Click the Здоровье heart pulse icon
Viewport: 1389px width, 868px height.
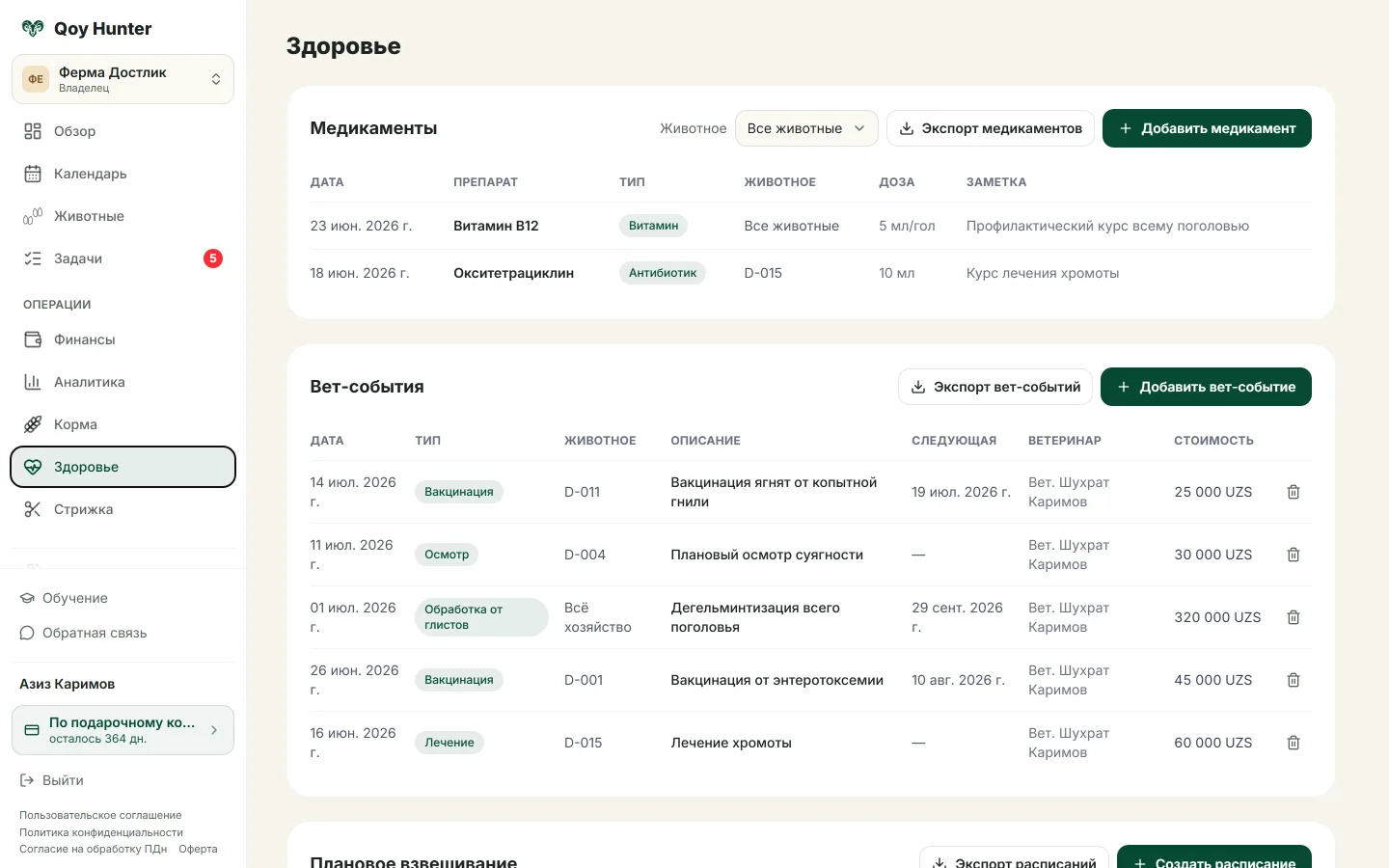[33, 467]
